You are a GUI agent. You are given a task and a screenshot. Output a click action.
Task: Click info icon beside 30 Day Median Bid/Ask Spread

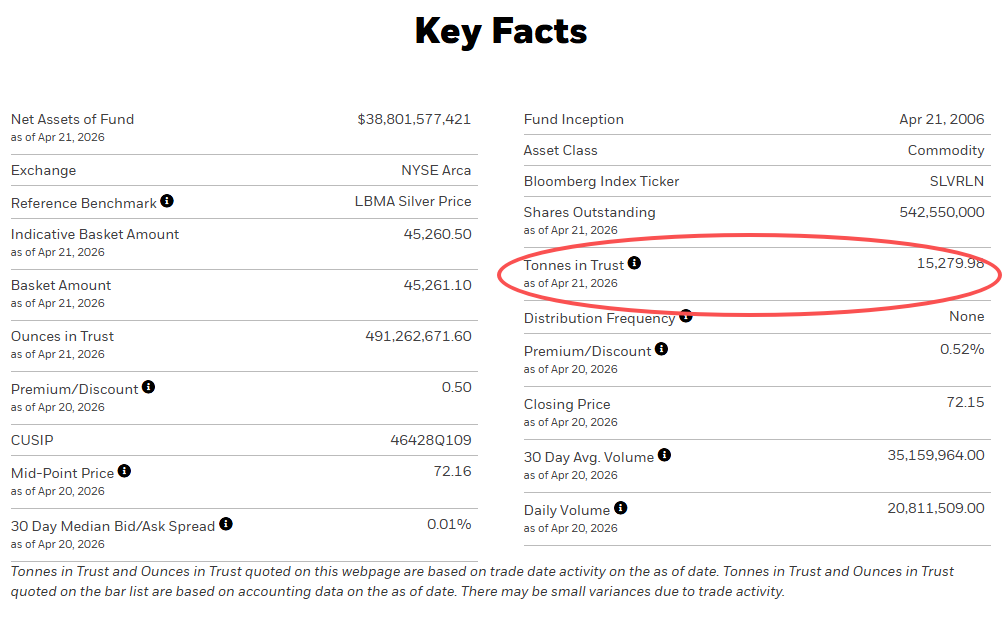226,524
